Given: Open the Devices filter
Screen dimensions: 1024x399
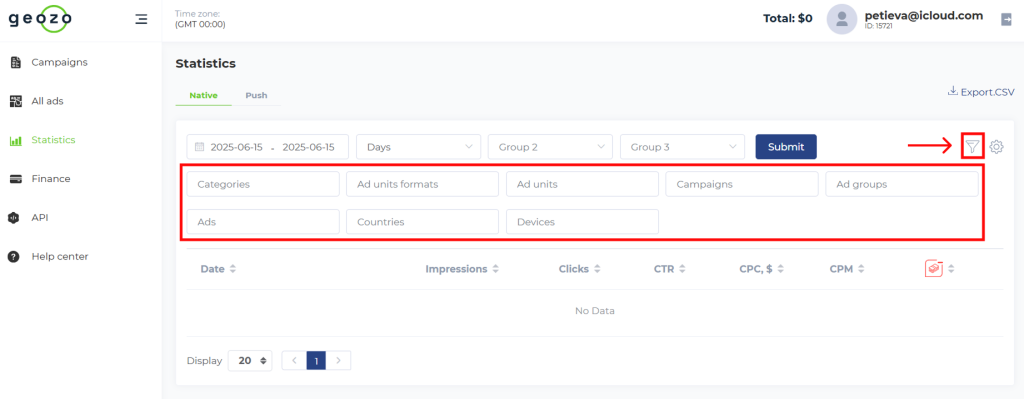Looking at the screenshot, I should 583,221.
